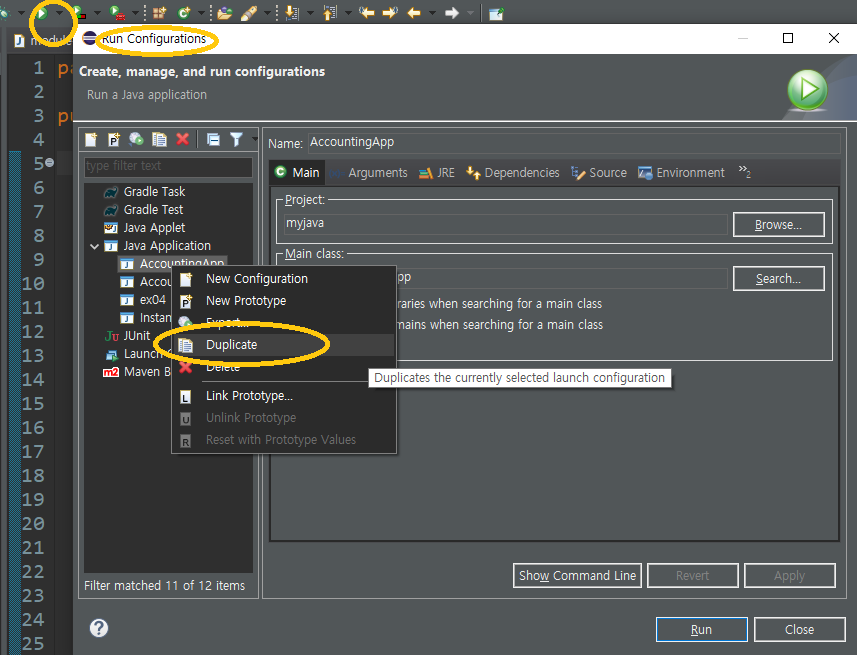Choose Link Prototype... from context menu
This screenshot has width=857, height=655.
tap(284, 396)
